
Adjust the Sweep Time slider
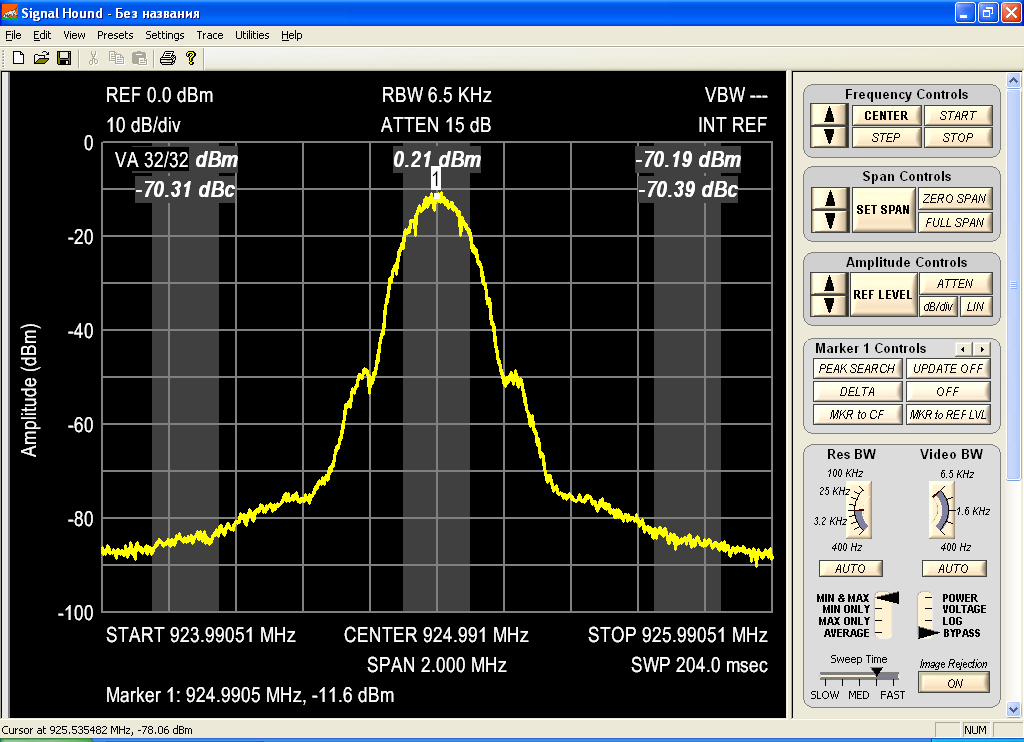(877, 673)
